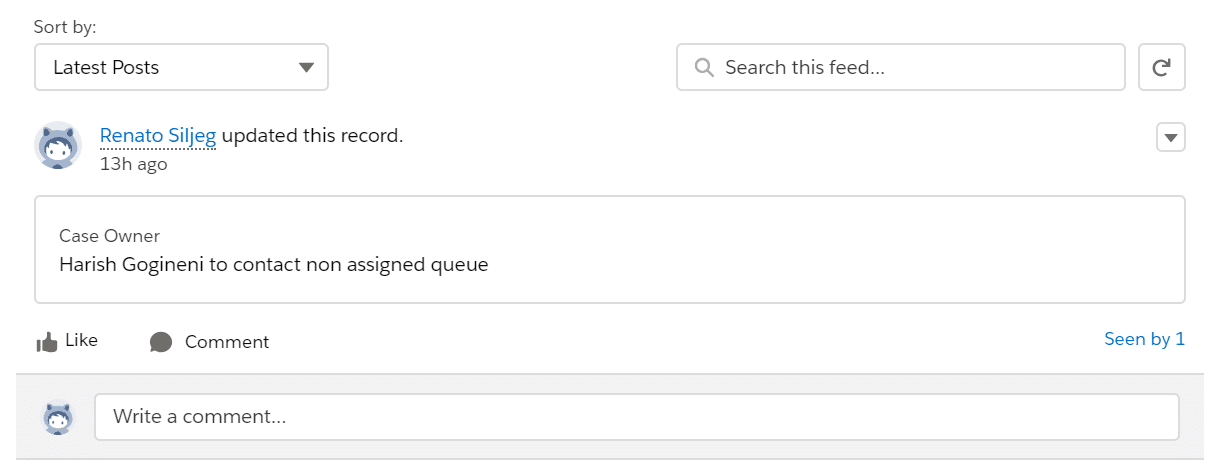Open Renato Siljeg's profile link
Image resolution: width=1222 pixels, height=472 pixels.
point(158,136)
